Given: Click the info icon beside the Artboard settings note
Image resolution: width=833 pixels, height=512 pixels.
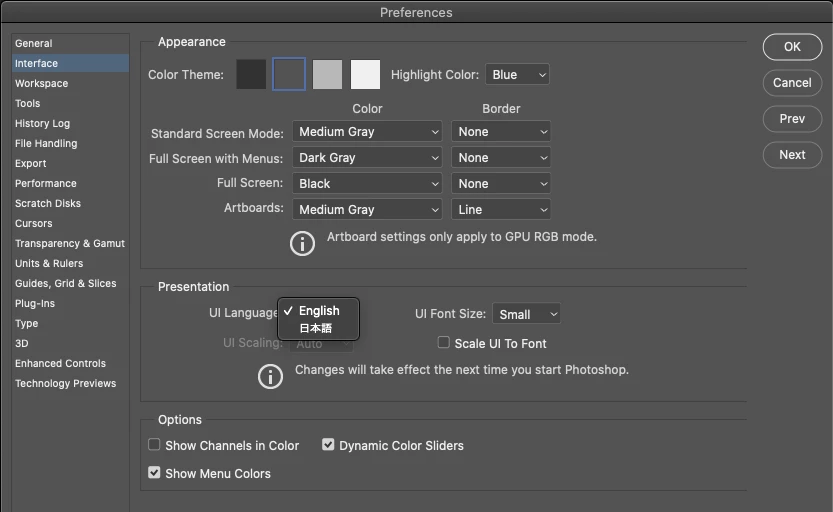Looking at the screenshot, I should [x=302, y=244].
